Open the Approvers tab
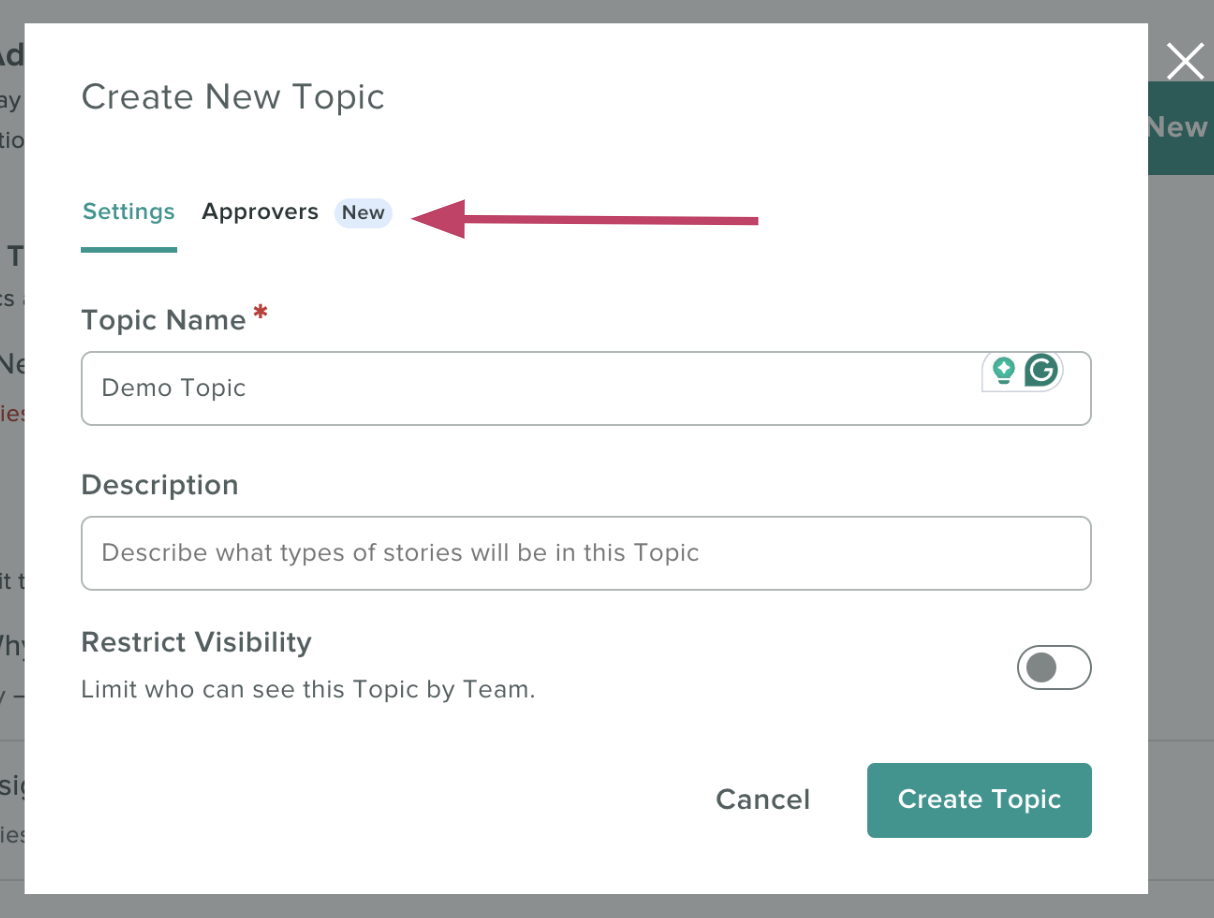Image resolution: width=1214 pixels, height=918 pixels. pos(260,212)
